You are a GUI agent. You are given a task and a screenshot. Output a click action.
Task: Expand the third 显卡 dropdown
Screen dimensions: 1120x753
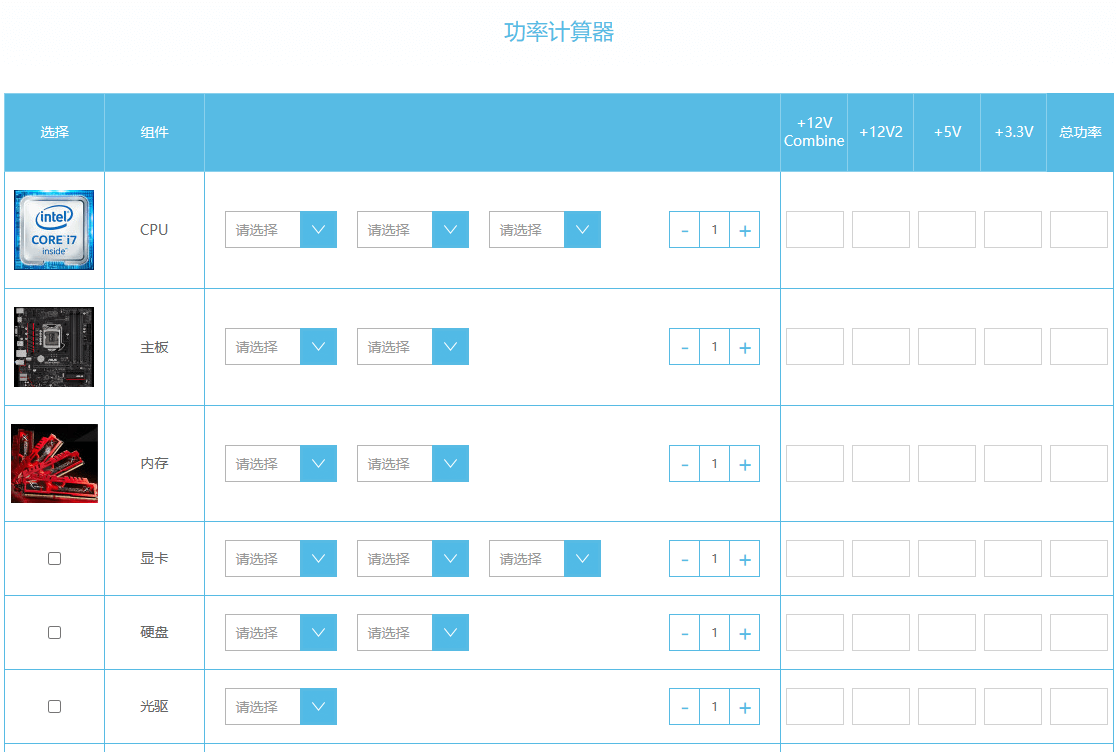(545, 559)
